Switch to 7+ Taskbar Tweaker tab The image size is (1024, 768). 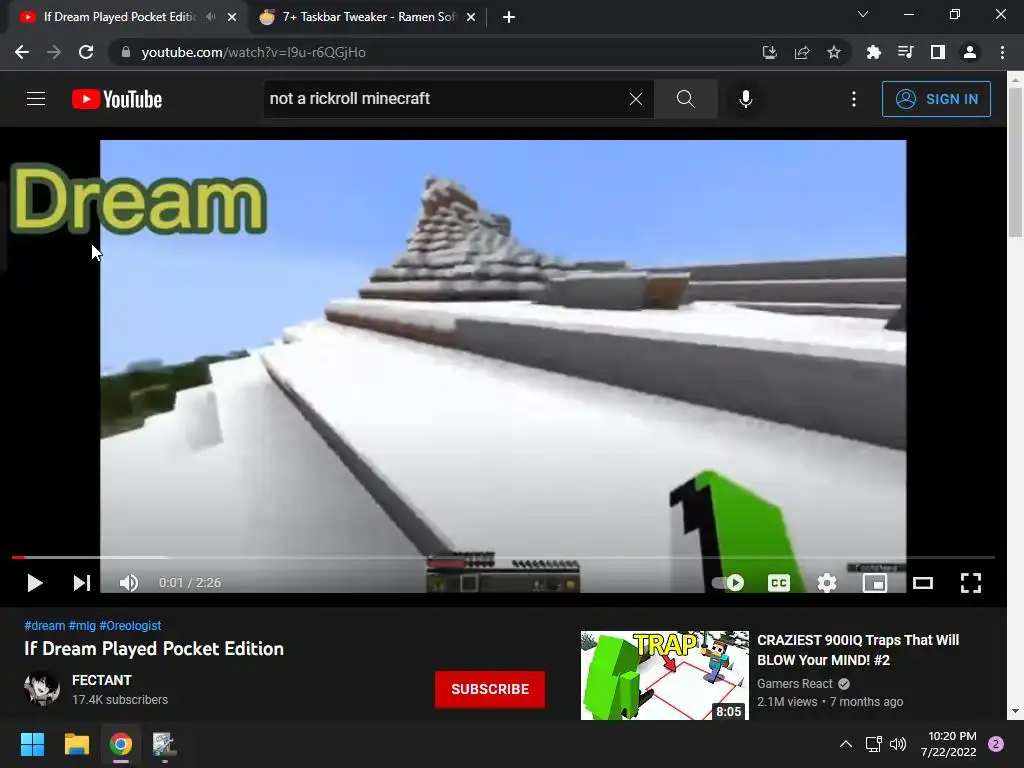tap(369, 17)
